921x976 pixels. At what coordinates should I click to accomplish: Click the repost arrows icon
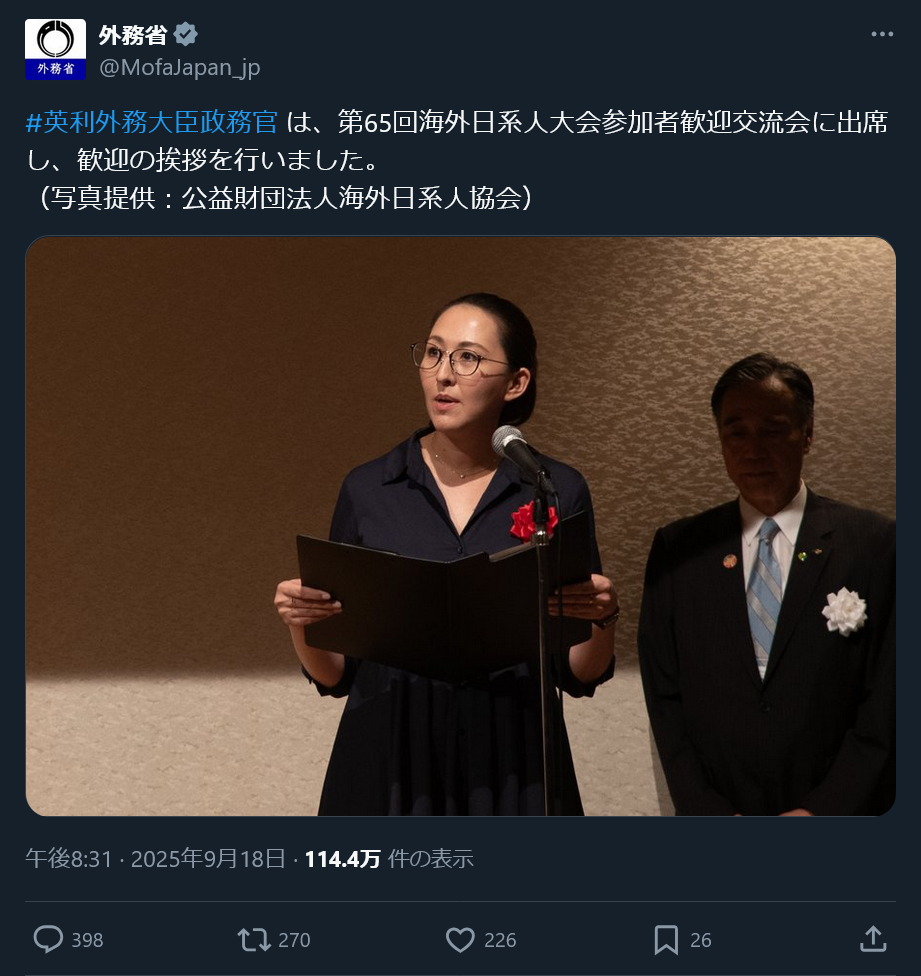coord(253,939)
